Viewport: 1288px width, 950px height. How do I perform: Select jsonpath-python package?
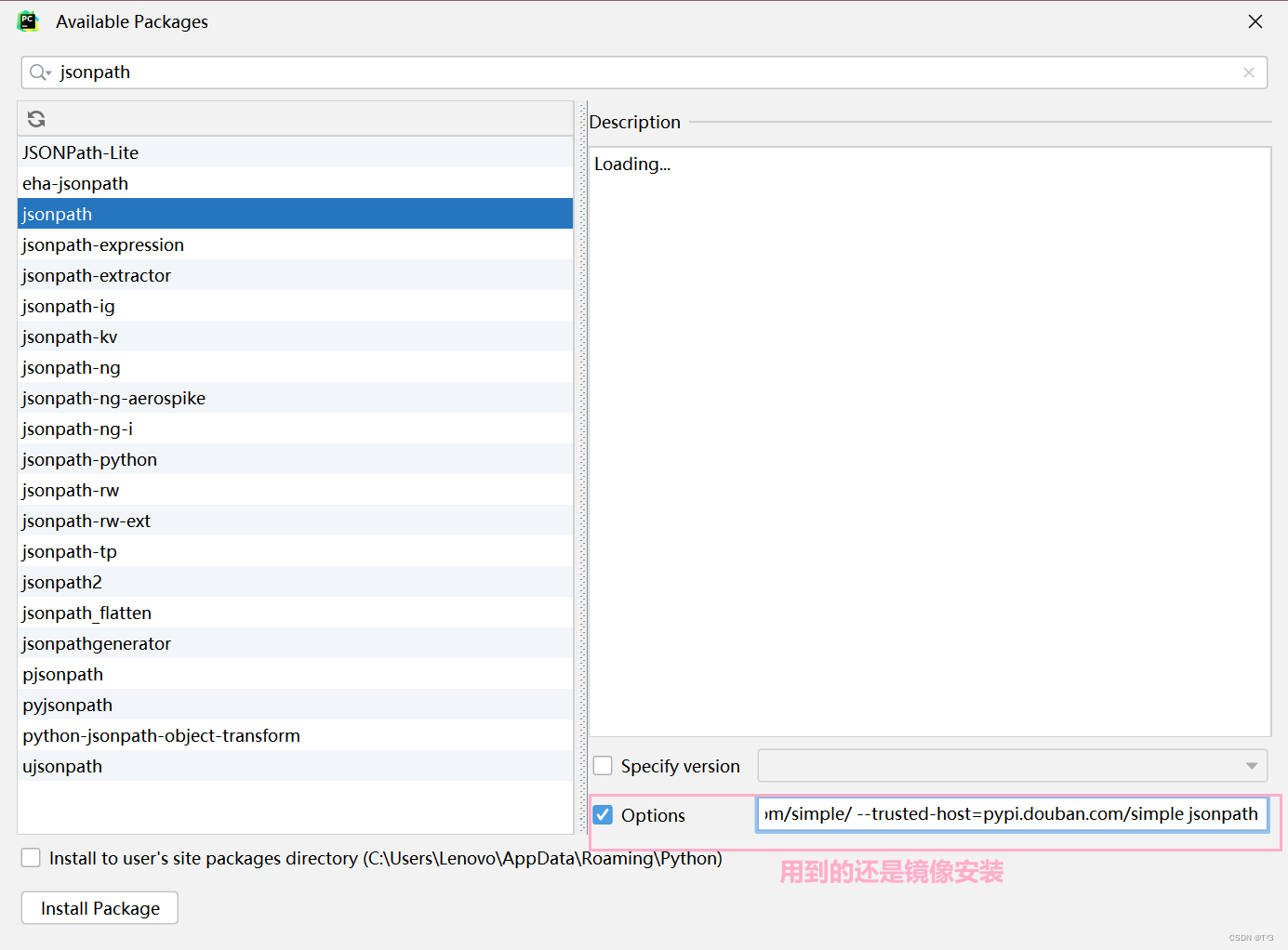tap(296, 459)
